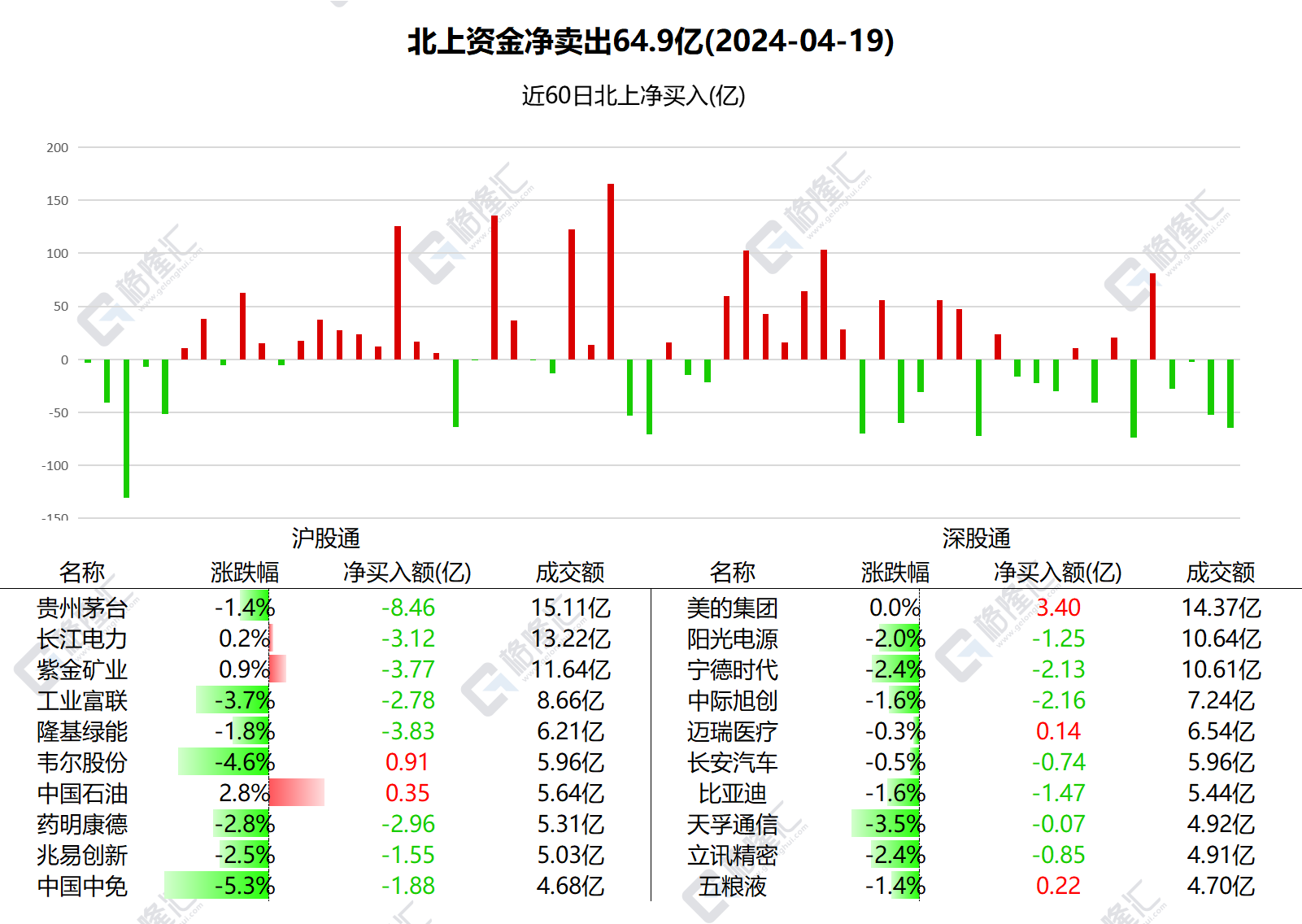Viewport: 1302px width, 924px height.
Task: Click net buy value 3.40
Action: 1058,608
